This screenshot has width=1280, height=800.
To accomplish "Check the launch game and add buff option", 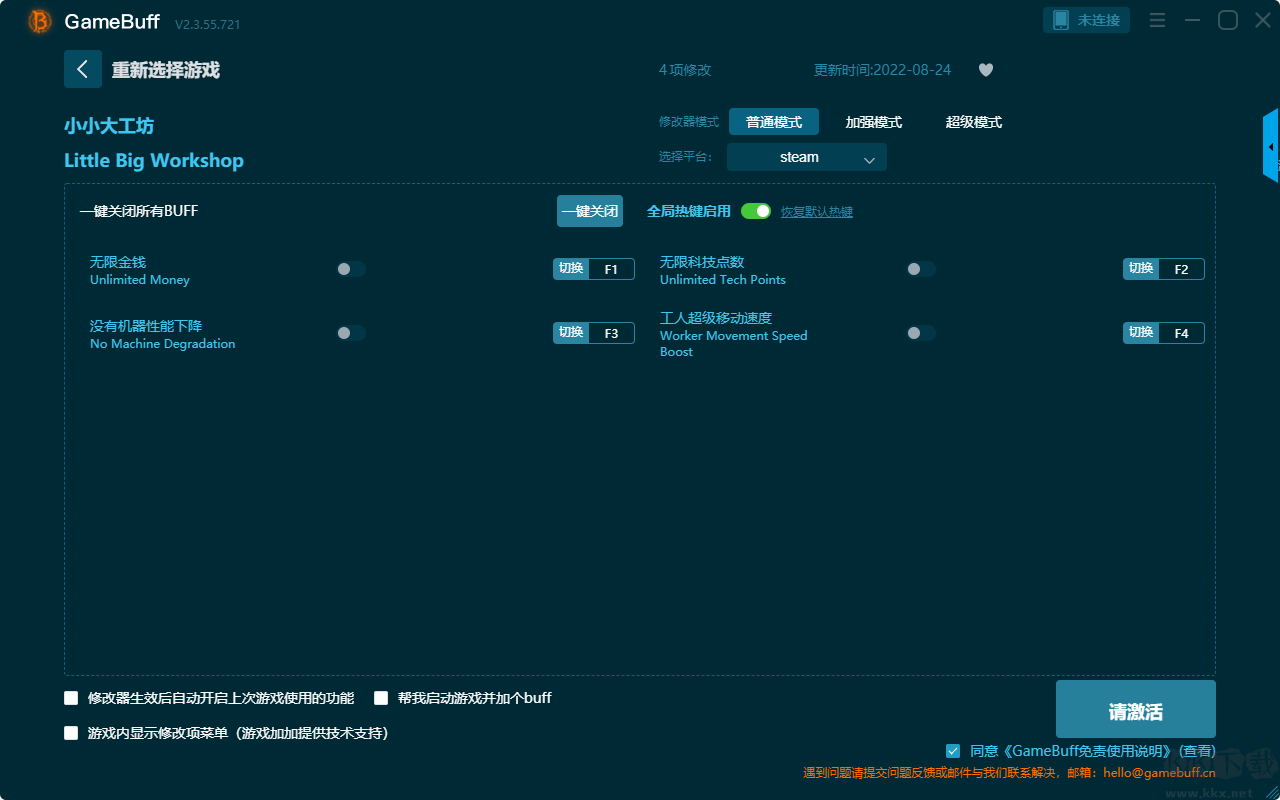I will (x=381, y=698).
